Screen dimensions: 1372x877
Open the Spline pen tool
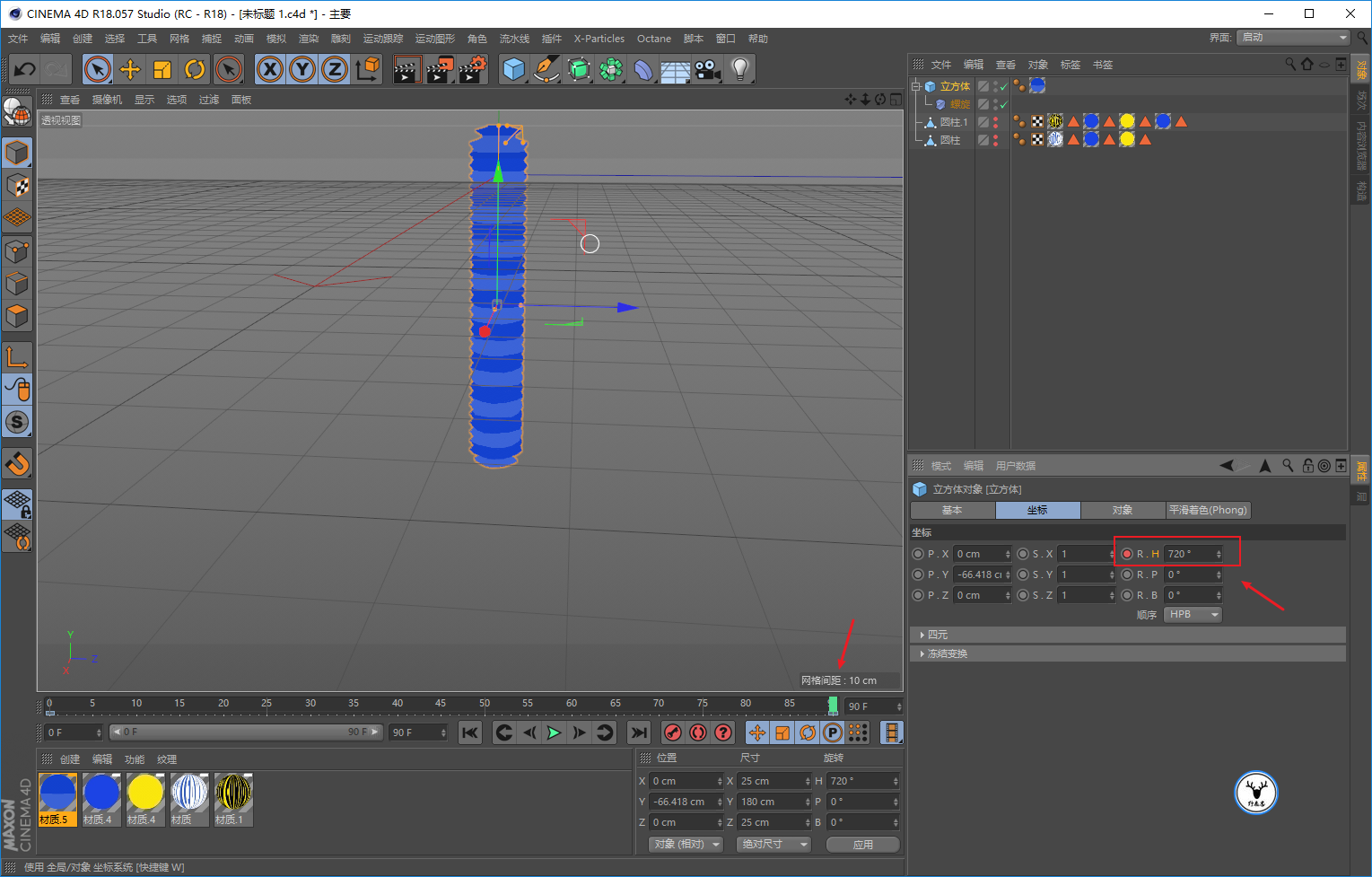click(546, 69)
